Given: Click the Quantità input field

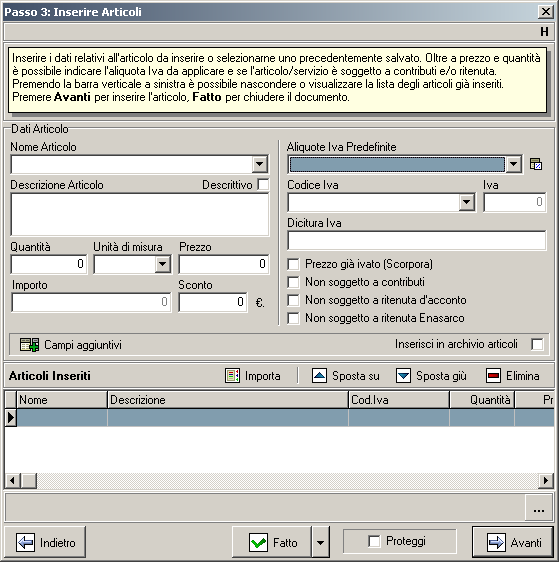Looking at the screenshot, I should [49, 264].
